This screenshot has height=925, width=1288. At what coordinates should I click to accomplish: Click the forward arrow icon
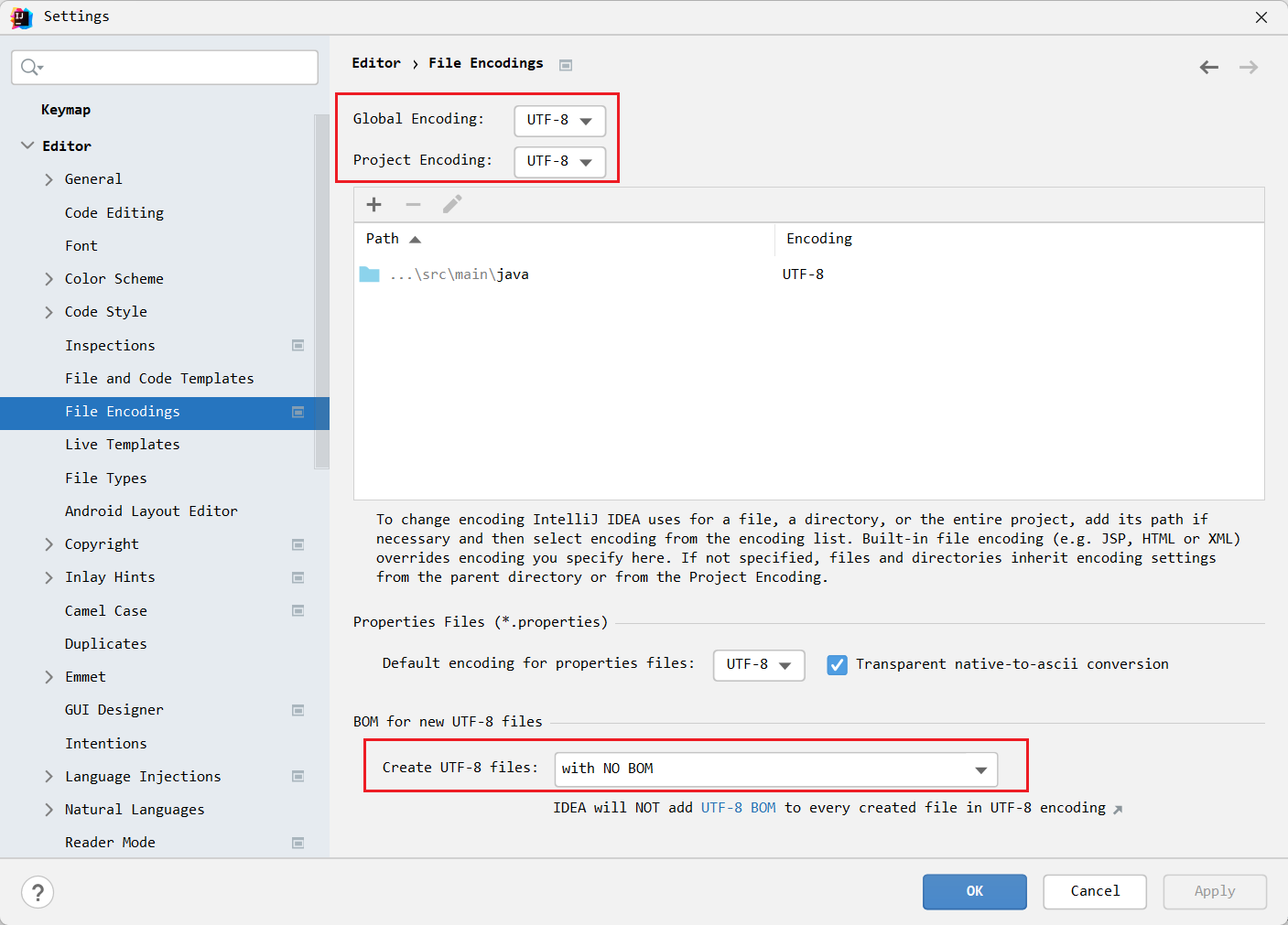(1248, 67)
